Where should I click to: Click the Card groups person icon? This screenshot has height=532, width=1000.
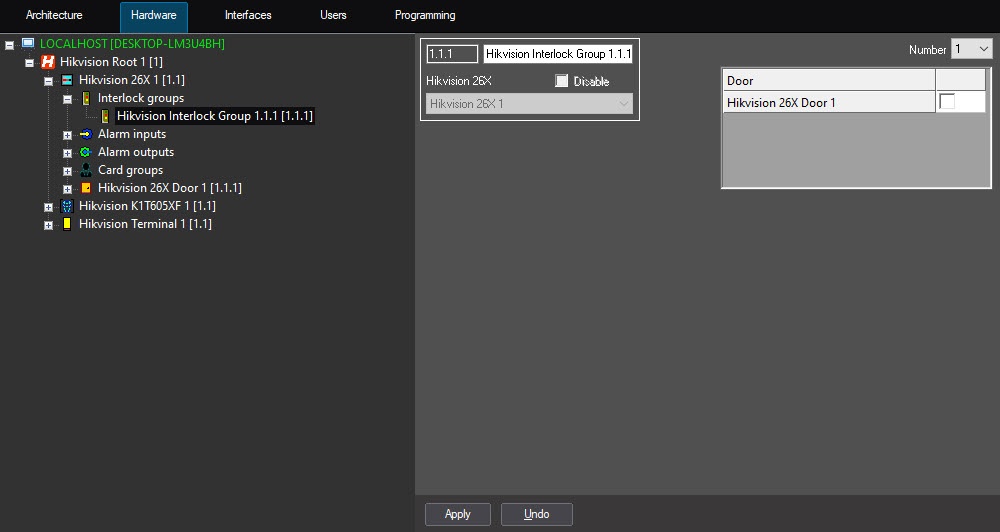86,170
